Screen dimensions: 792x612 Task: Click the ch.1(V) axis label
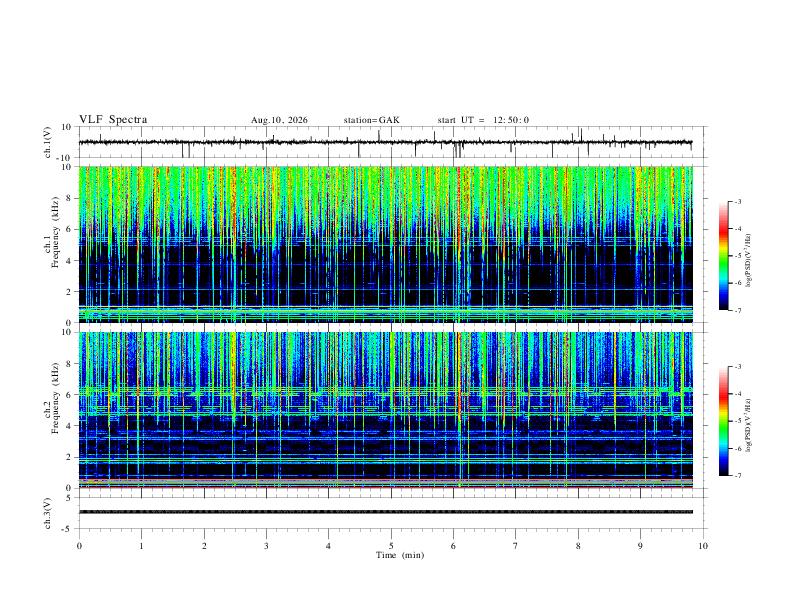(48, 142)
